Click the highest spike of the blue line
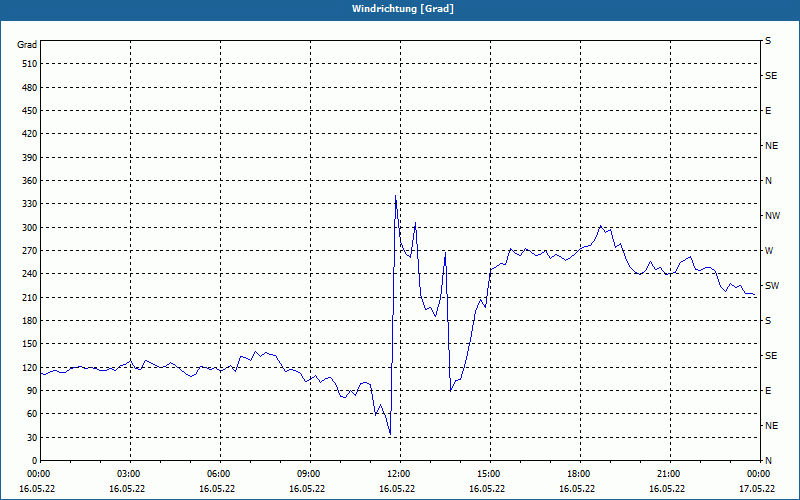The width and height of the screenshot is (800, 500). click(395, 196)
